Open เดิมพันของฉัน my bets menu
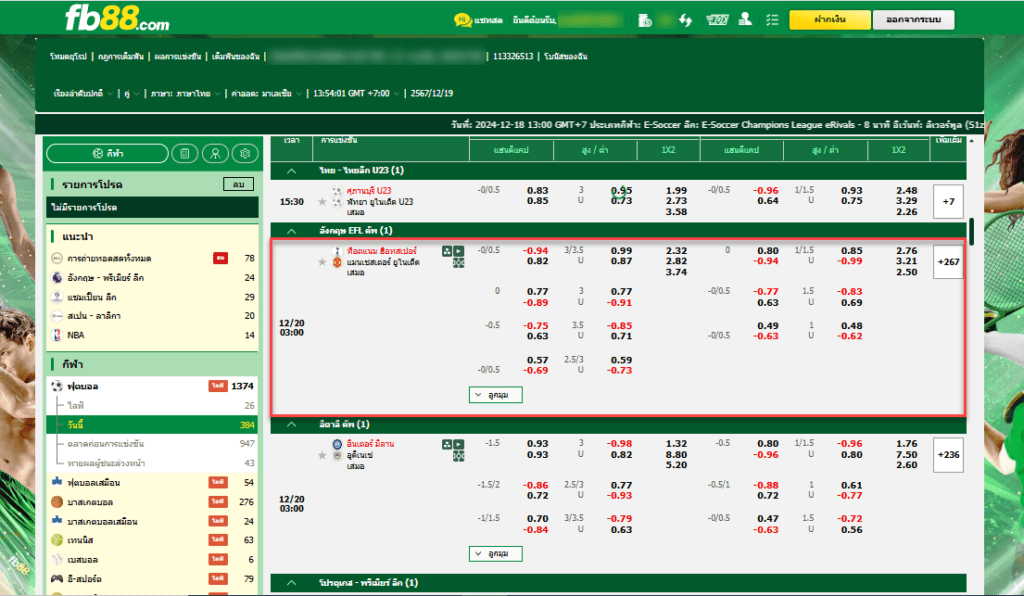 [x=235, y=57]
